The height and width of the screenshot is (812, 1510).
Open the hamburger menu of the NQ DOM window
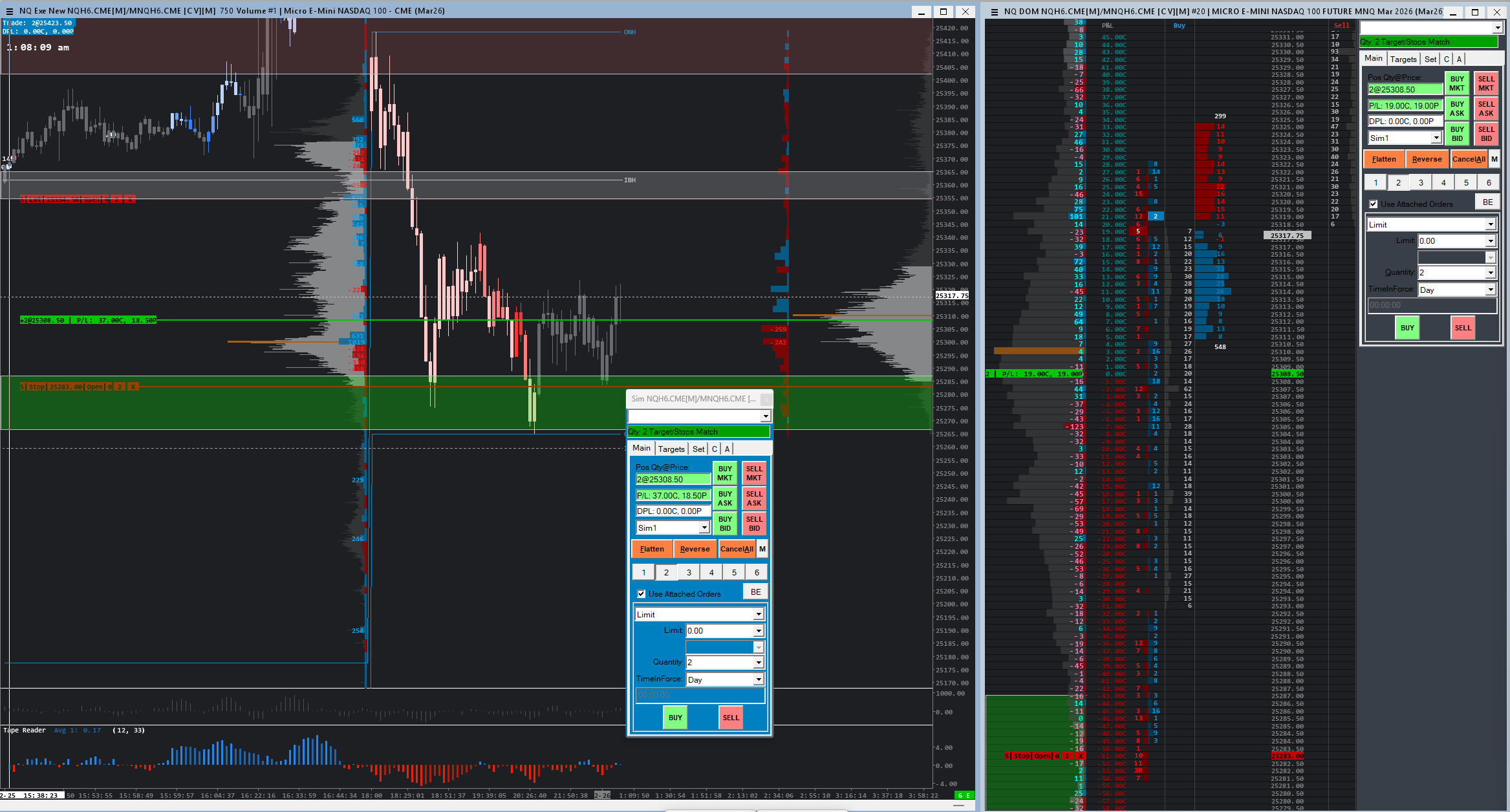[994, 11]
